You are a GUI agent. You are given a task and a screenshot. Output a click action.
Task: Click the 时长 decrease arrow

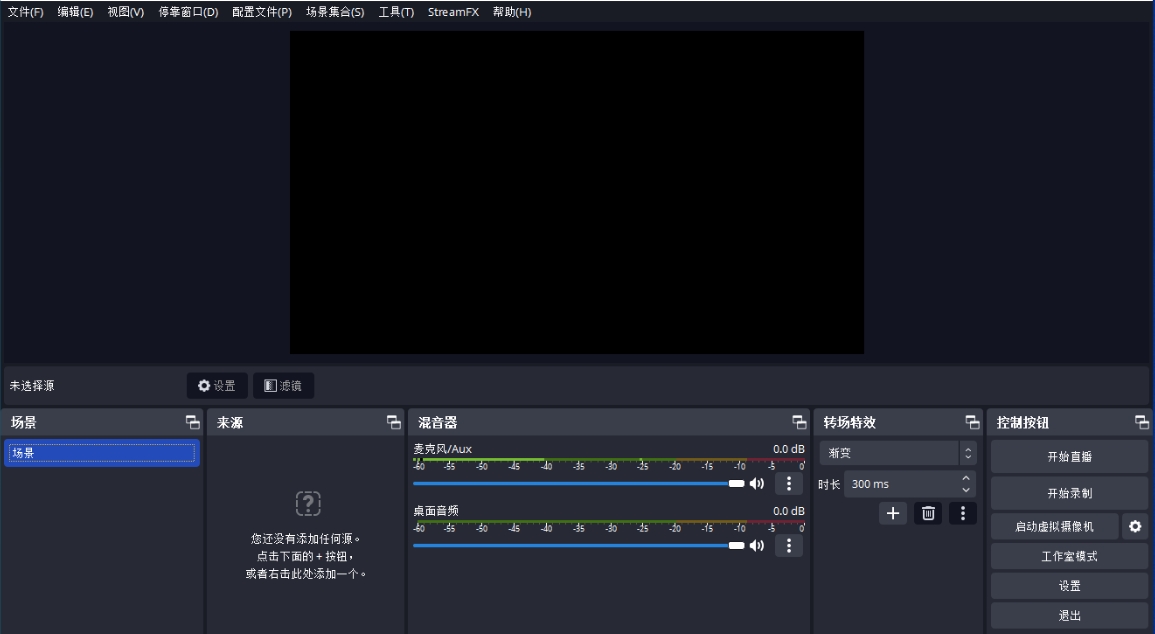(x=965, y=489)
